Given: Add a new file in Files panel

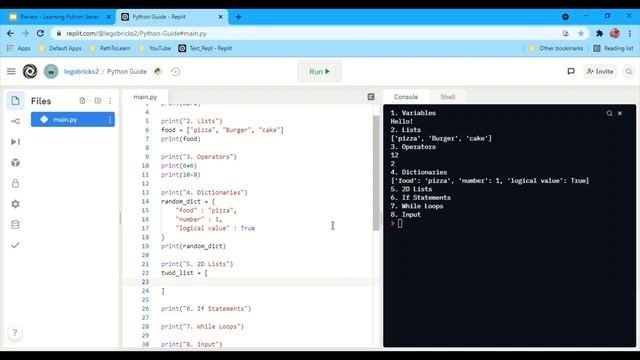Looking at the screenshot, I should tap(82, 101).
